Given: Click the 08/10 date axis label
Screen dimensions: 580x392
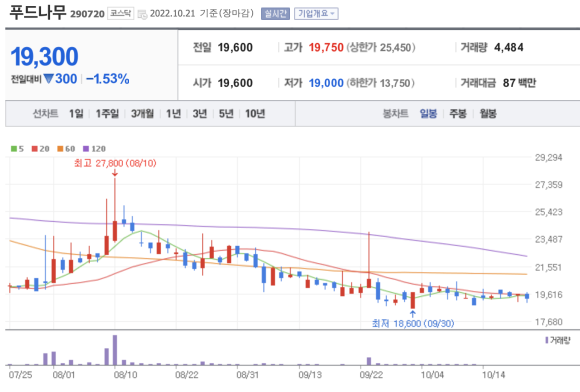Looking at the screenshot, I should (125, 375).
